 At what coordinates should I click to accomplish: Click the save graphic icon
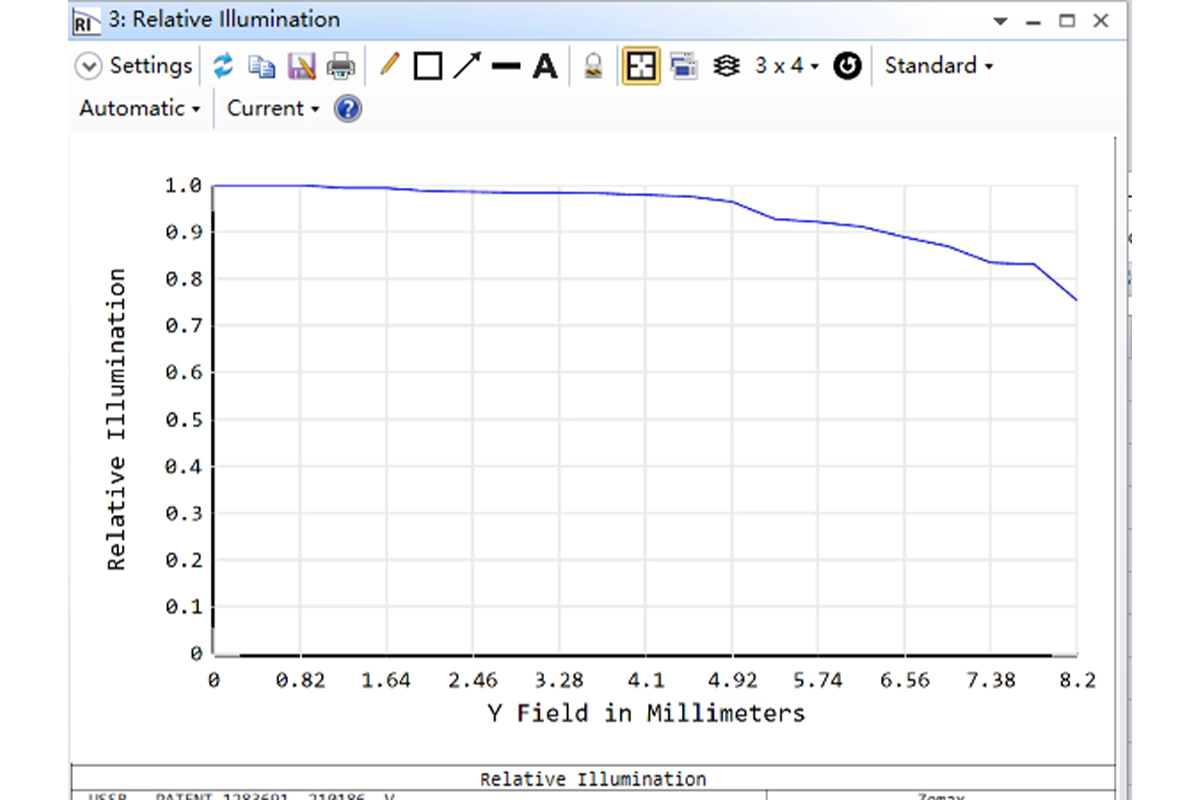point(301,67)
